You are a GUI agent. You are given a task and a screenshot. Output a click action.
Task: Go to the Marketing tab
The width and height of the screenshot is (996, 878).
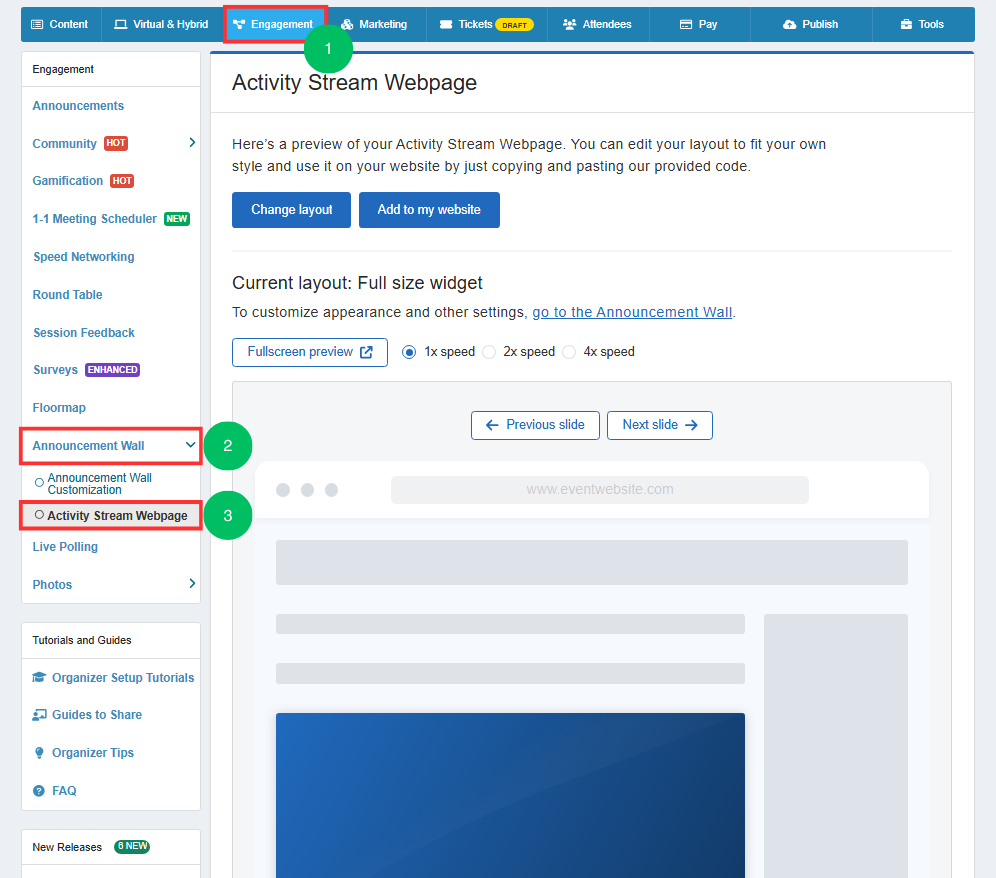click(374, 24)
